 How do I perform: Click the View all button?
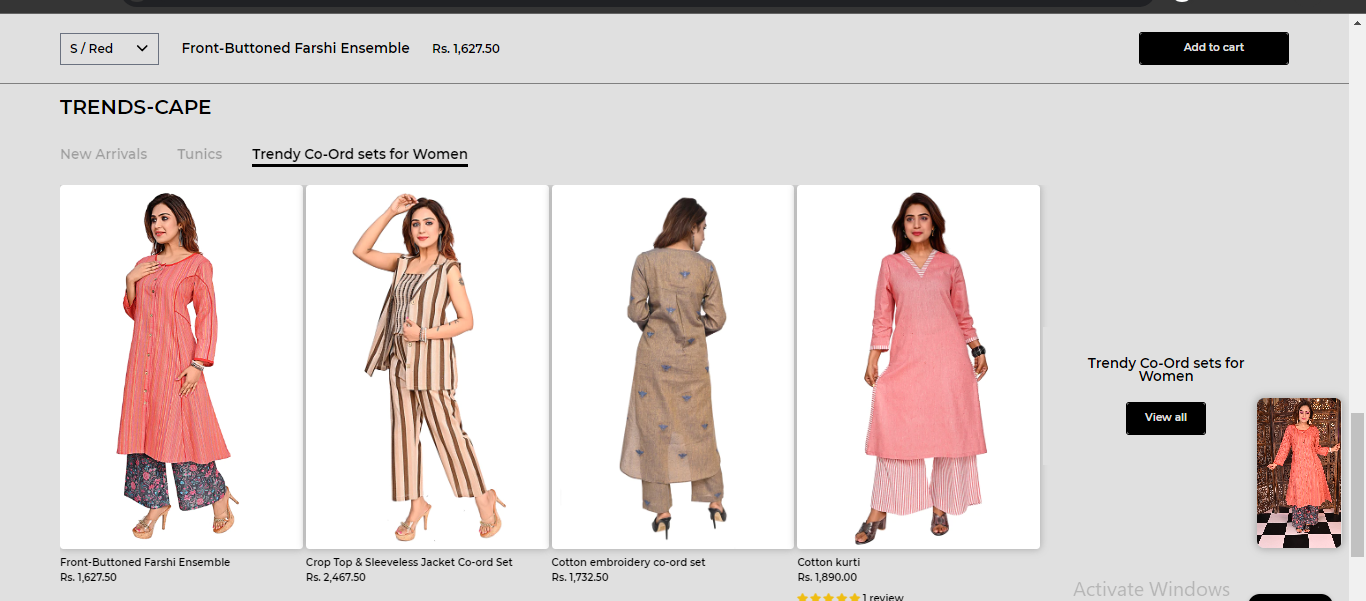(x=1165, y=418)
